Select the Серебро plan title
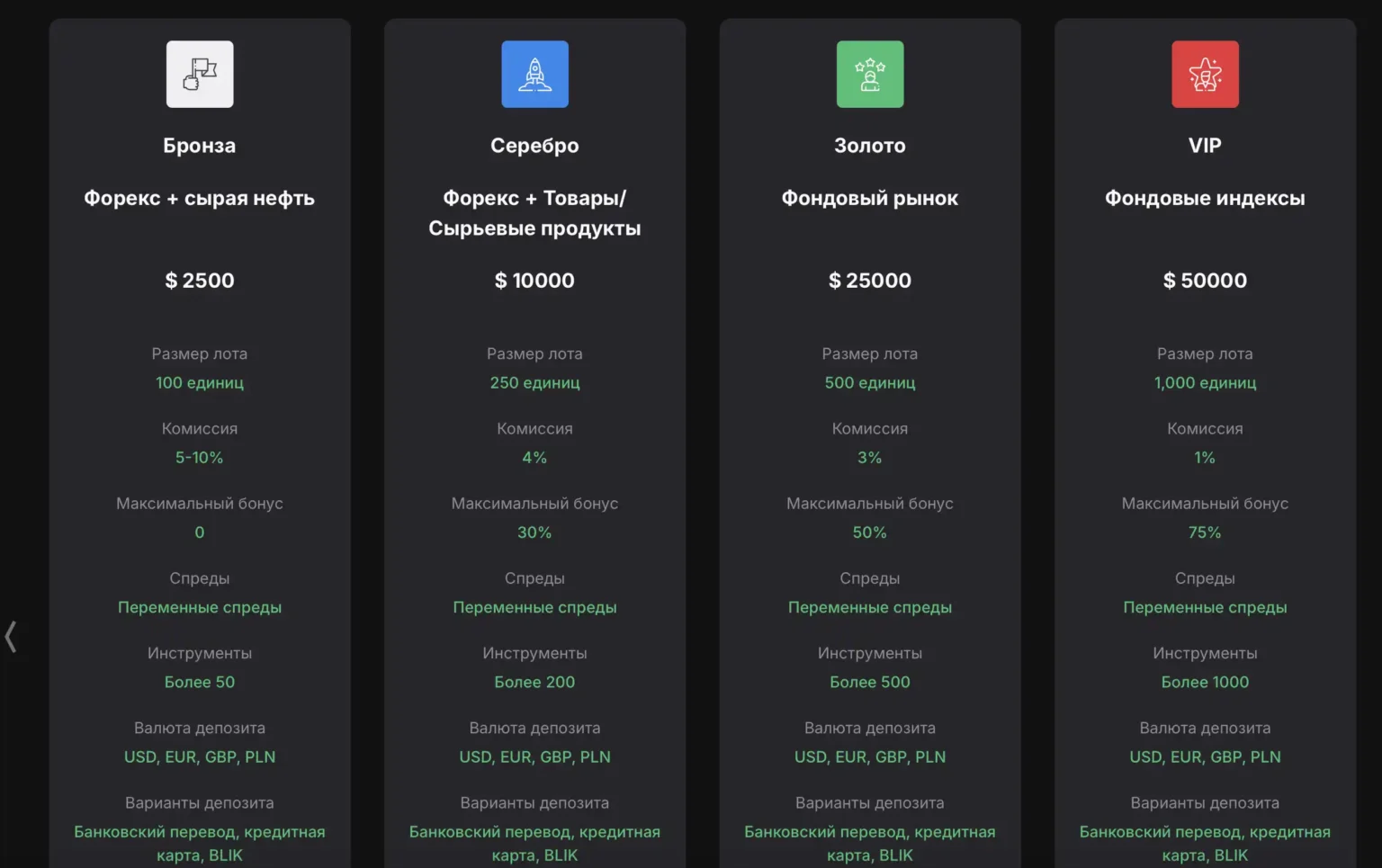Image resolution: width=1382 pixels, height=868 pixels. [x=534, y=146]
